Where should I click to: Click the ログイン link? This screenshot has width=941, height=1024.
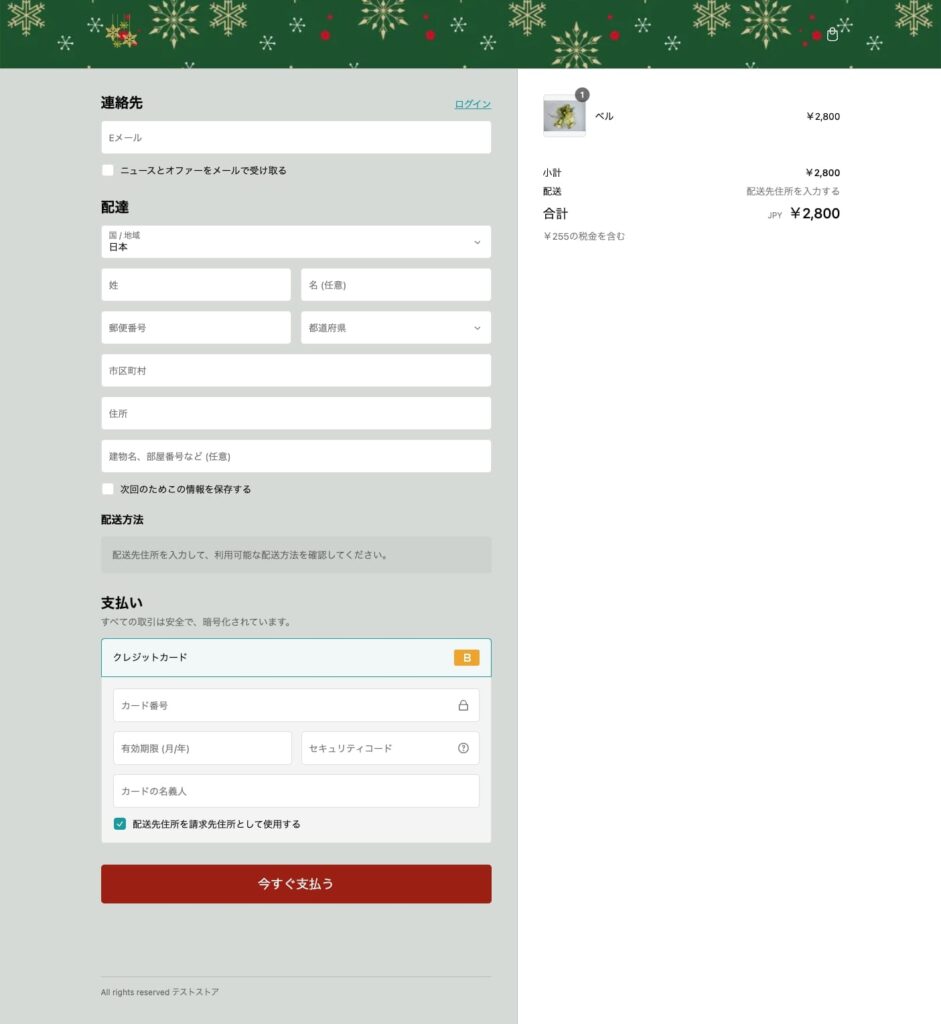(x=472, y=104)
